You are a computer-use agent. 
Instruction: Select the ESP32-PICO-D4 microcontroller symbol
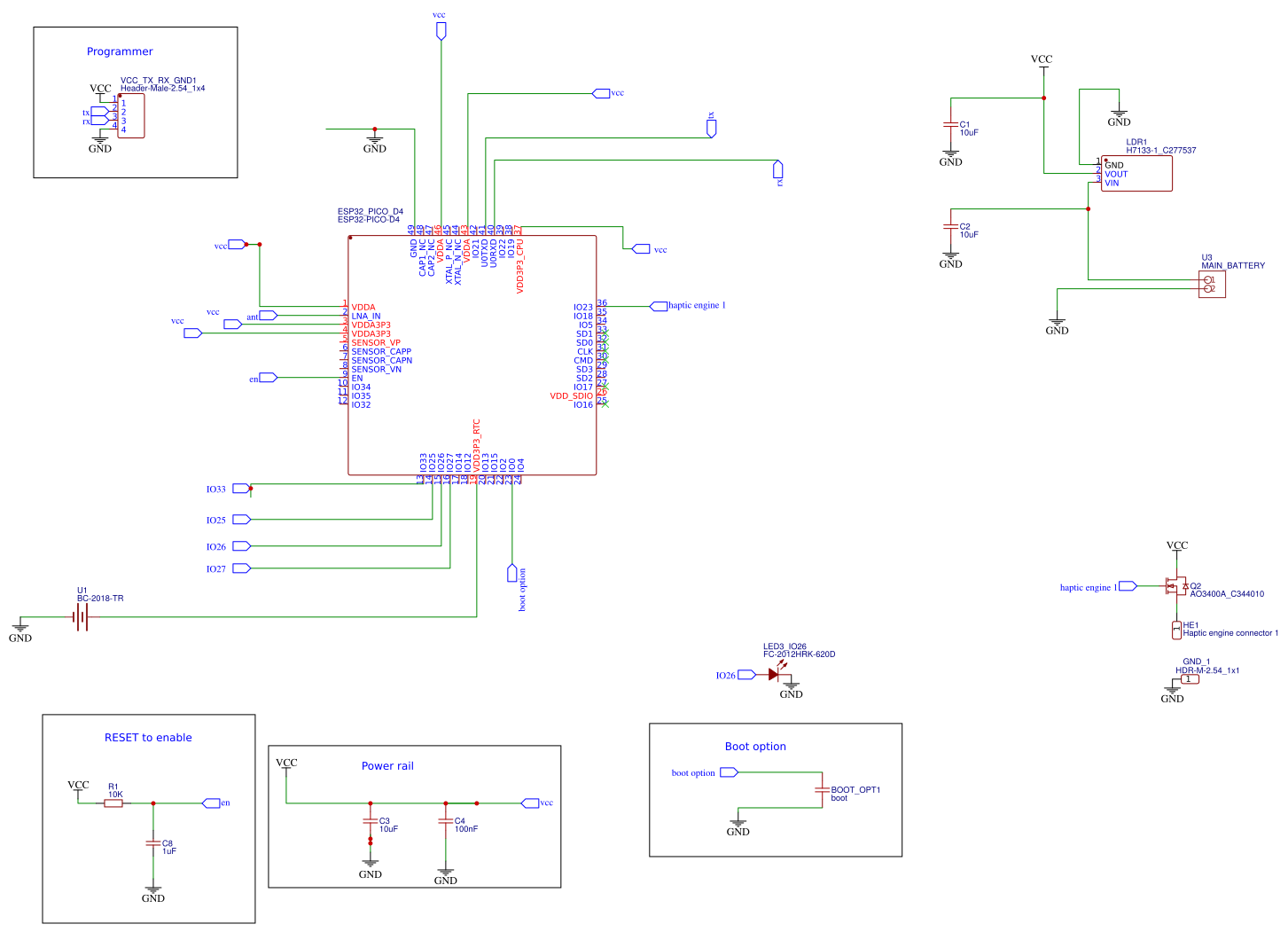(472, 355)
